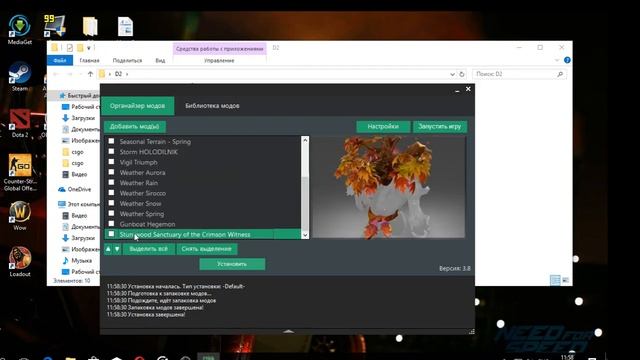Check the Seasonal Terrain - Spring mod
Viewport: 640px width, 360px height.
(111, 141)
